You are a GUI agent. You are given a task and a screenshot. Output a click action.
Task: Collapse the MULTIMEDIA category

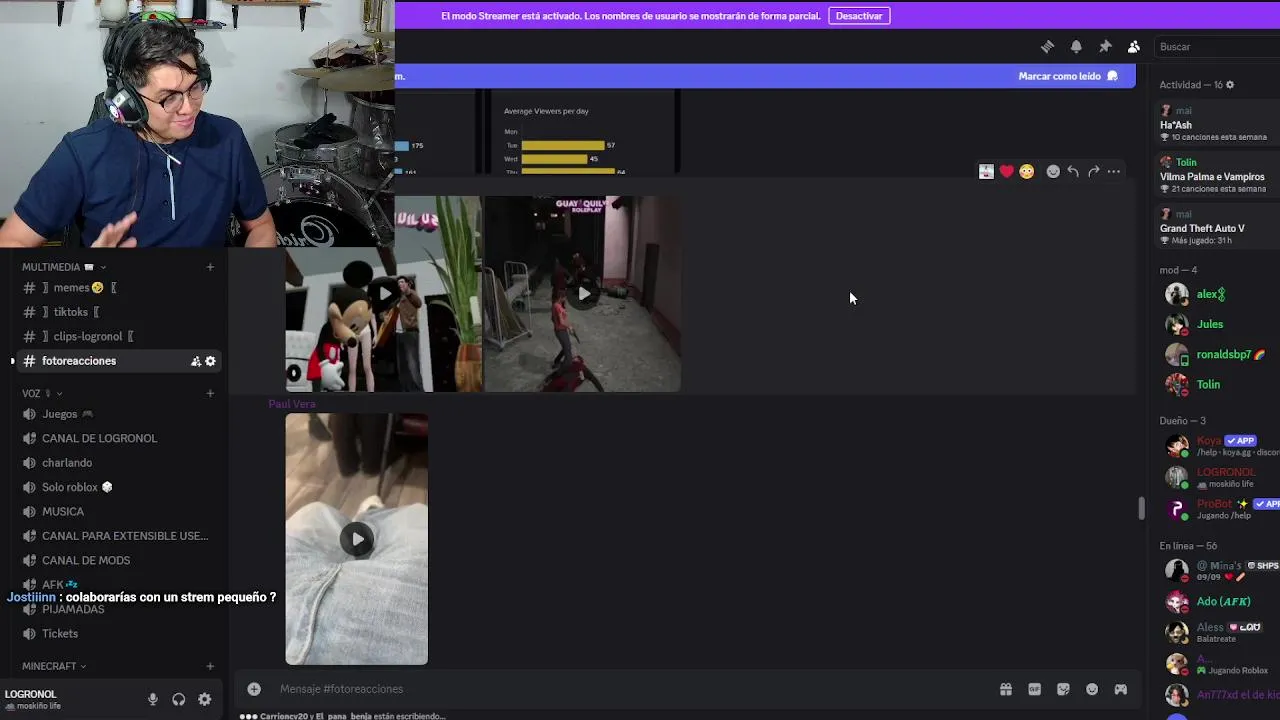64,267
